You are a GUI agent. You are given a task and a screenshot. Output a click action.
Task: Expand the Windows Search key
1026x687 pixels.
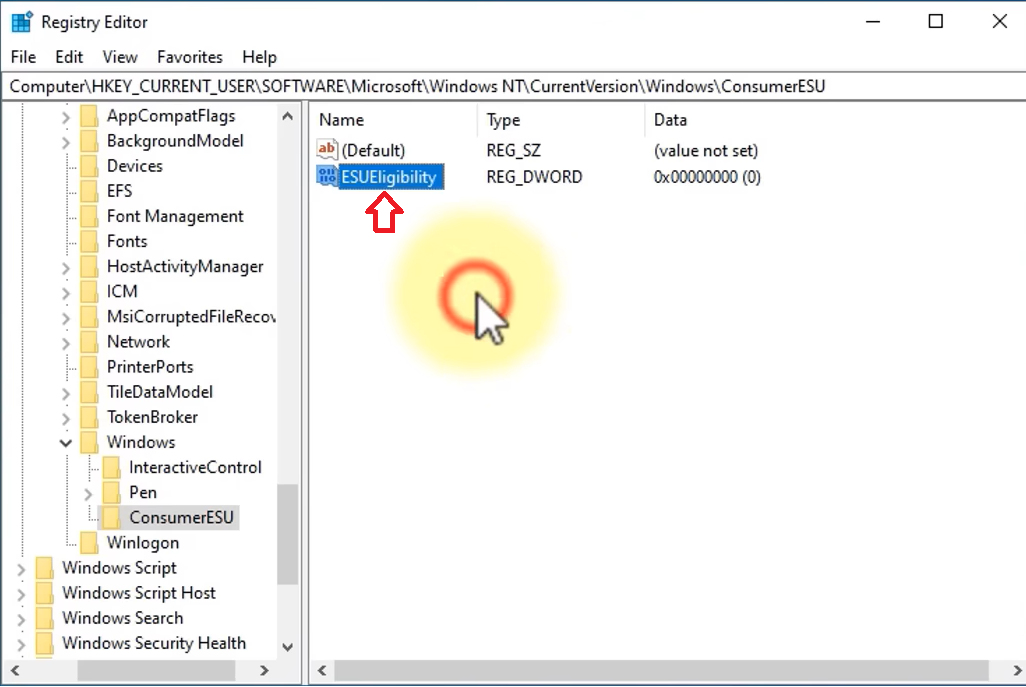pyautogui.click(x=22, y=618)
